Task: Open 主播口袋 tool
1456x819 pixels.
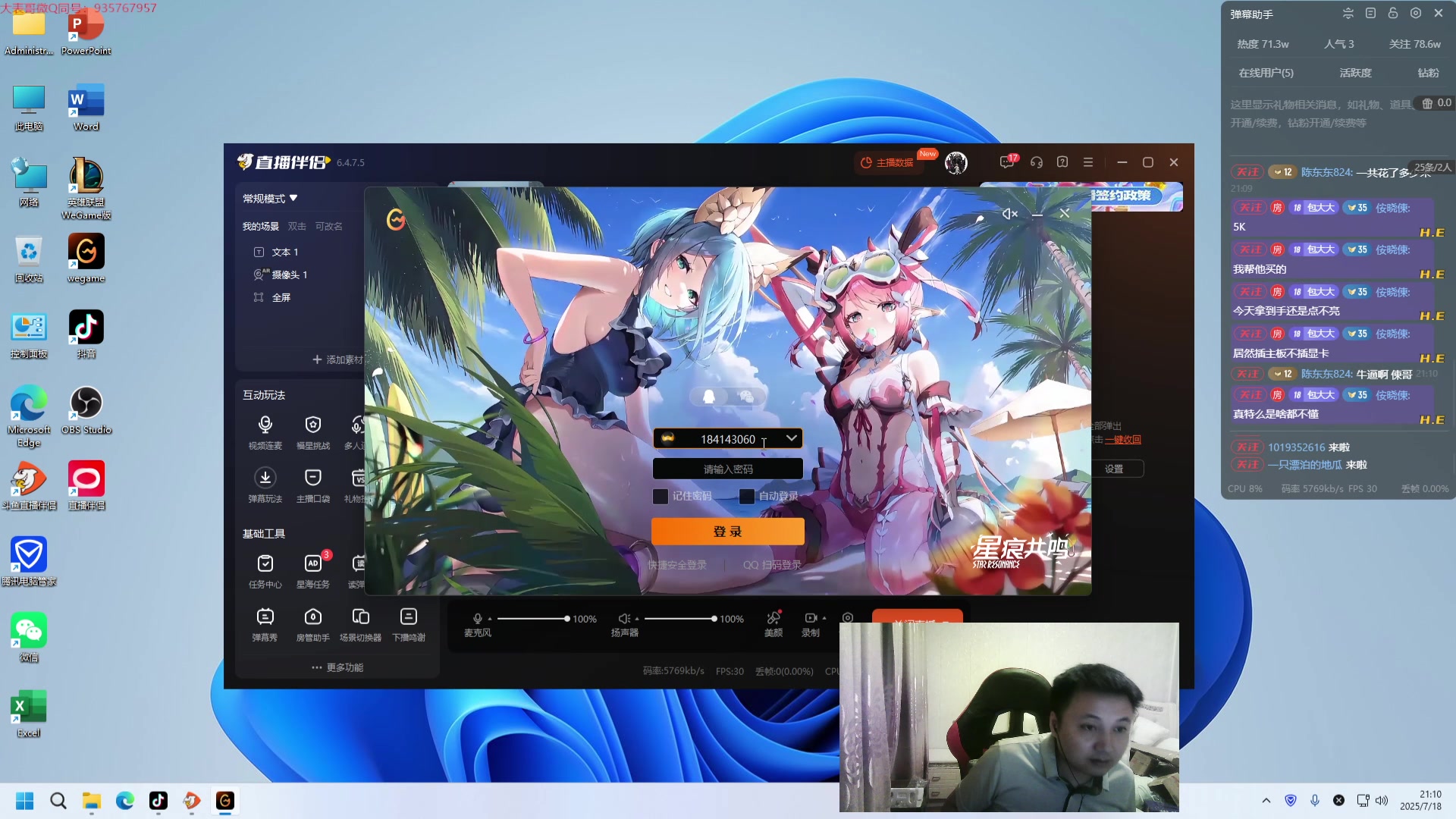Action: [312, 485]
